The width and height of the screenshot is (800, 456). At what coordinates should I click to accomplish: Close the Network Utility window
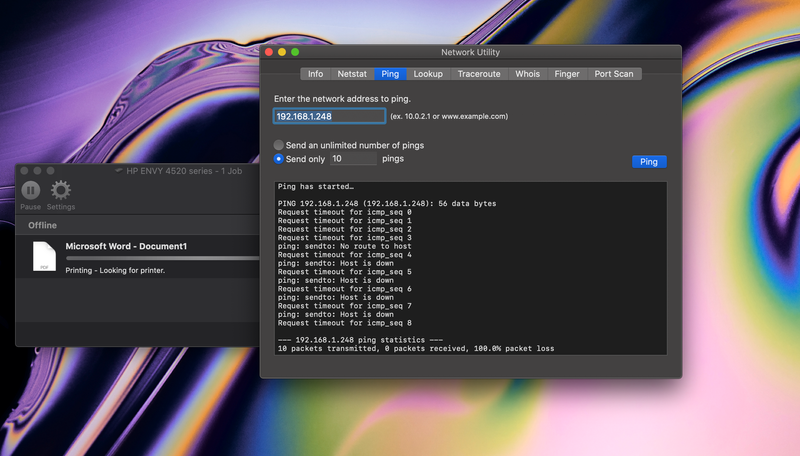tap(268, 52)
